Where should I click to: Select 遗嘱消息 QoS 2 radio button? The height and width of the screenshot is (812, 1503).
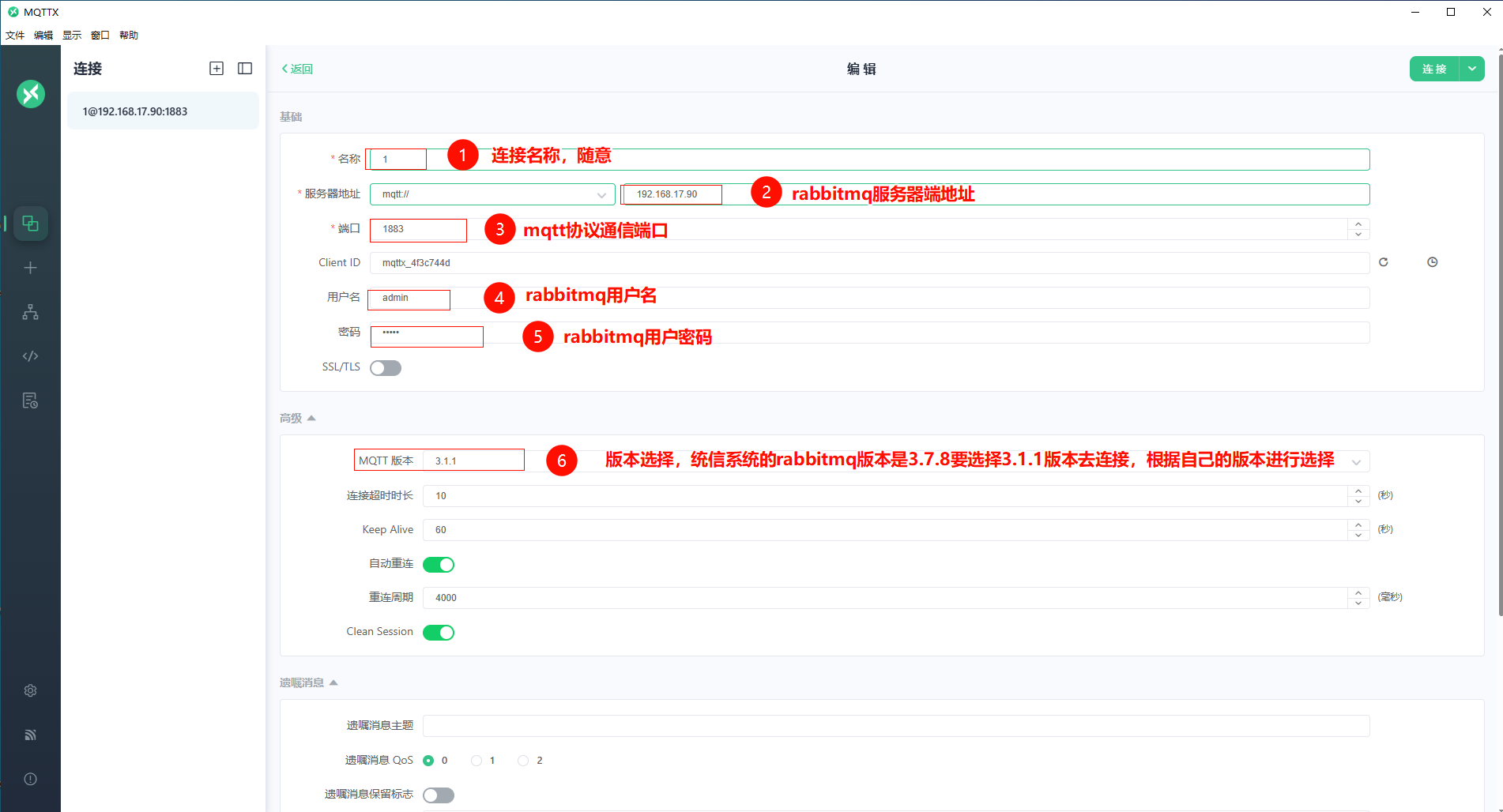(523, 761)
